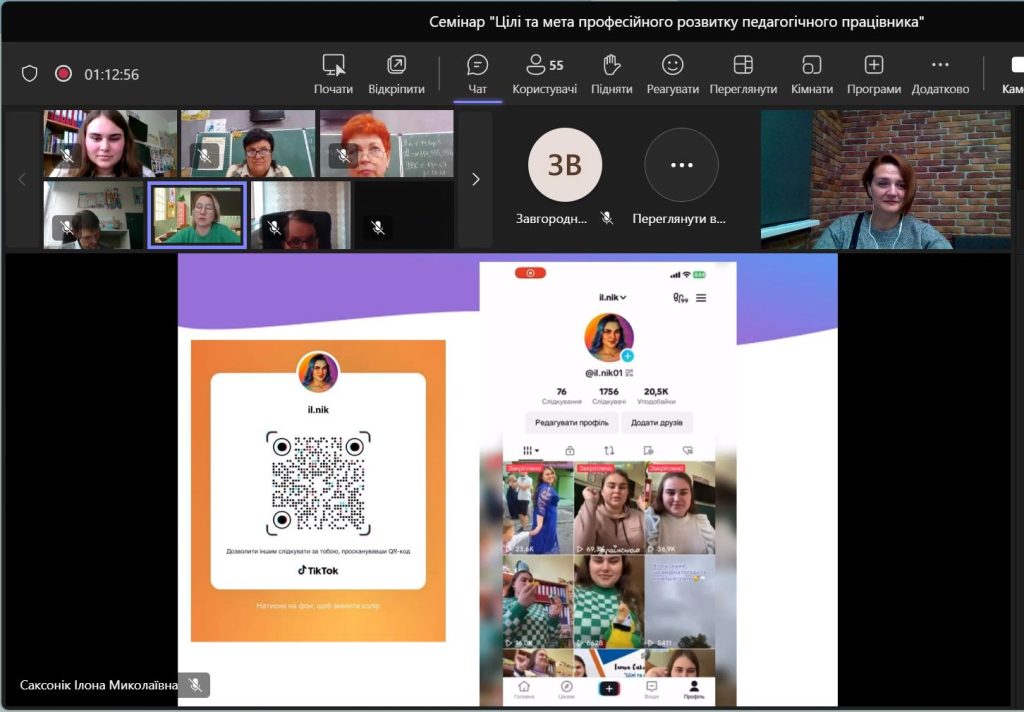Select video of young woman by bookshelf
Viewport: 1024px width, 712px height.
point(110,143)
